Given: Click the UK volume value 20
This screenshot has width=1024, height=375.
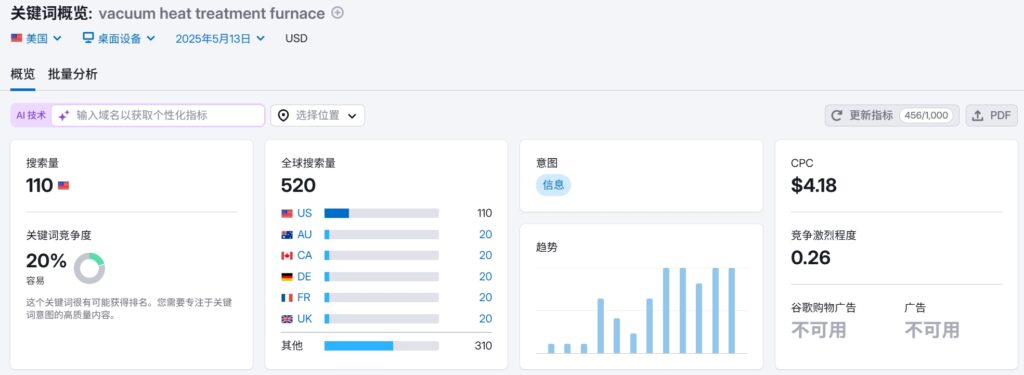Looking at the screenshot, I should 485,319.
